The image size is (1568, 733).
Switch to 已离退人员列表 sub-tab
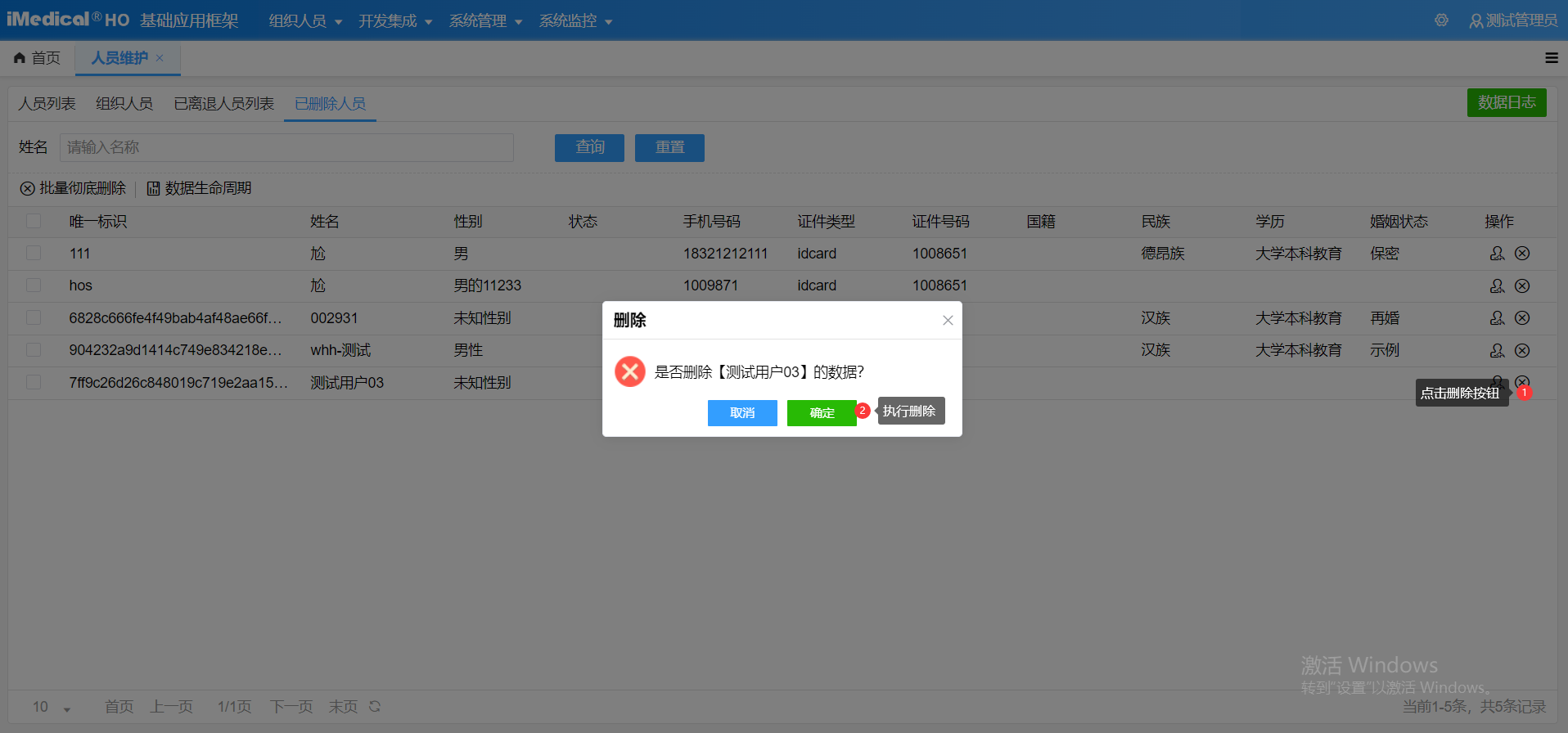click(224, 104)
